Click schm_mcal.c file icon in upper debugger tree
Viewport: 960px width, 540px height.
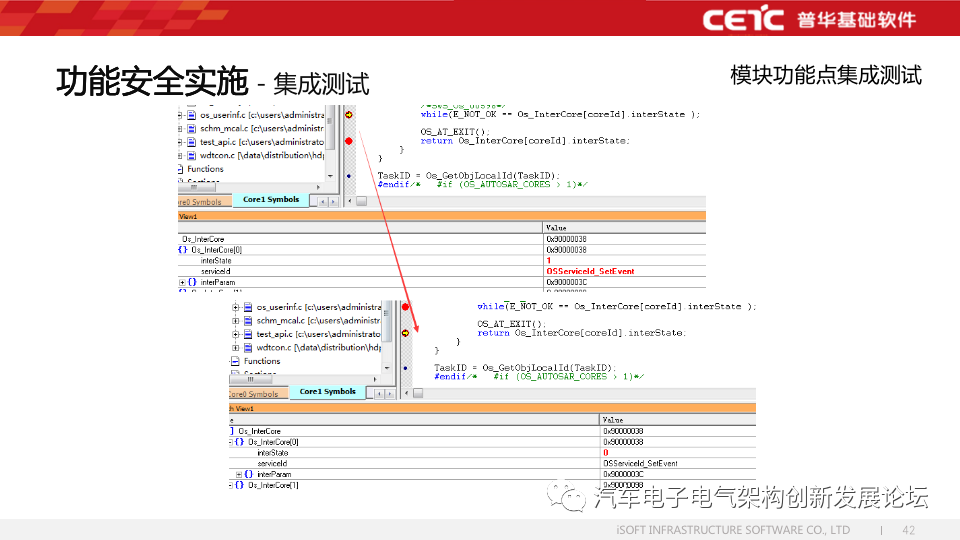click(x=191, y=129)
